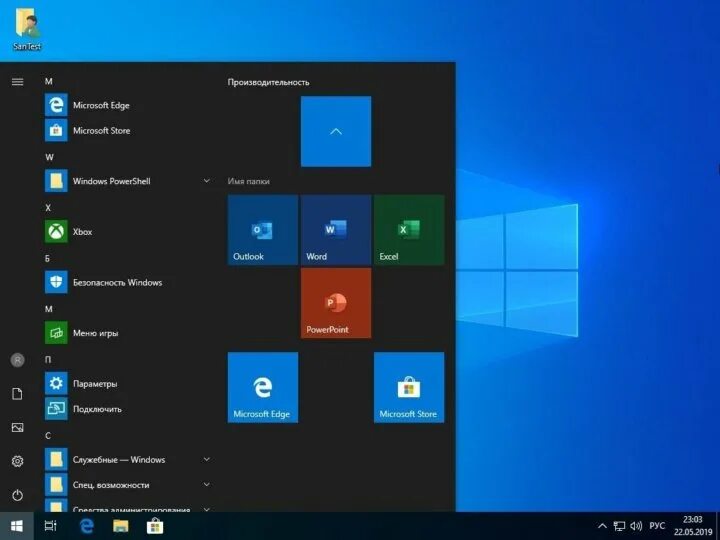Switch input language via РУС indicator
Viewport: 720px width, 540px height.
(x=657, y=526)
